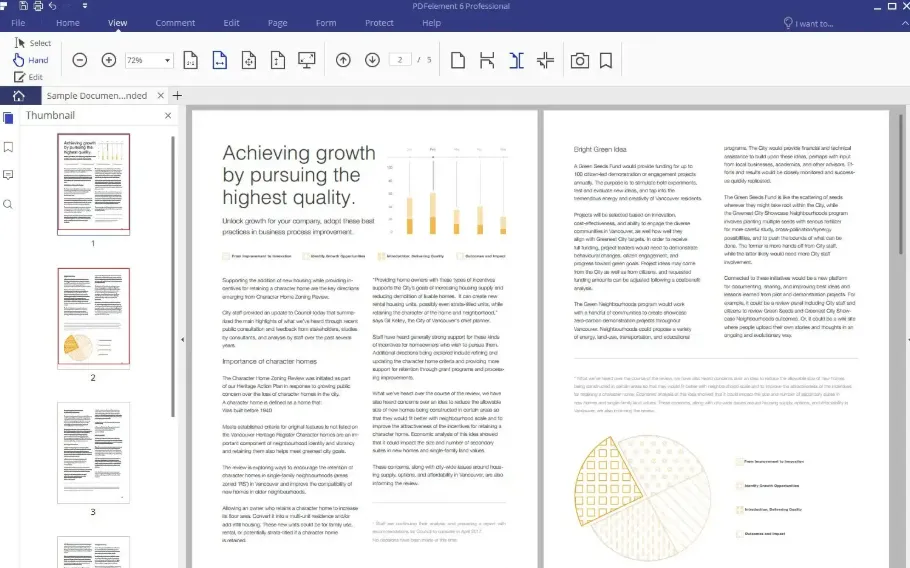Undo with title bar arrow icon

tap(53, 6)
